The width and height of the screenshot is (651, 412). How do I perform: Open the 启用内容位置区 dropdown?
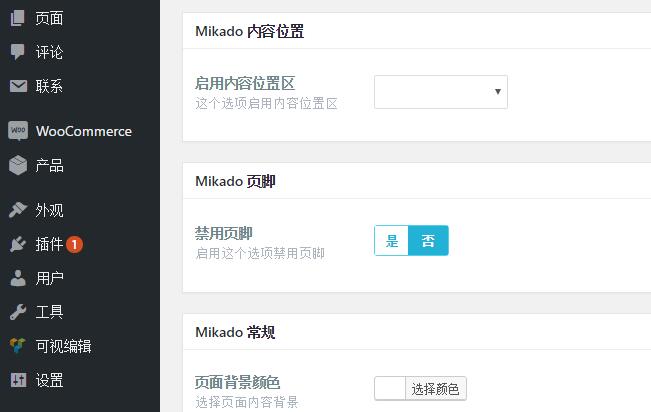441,92
